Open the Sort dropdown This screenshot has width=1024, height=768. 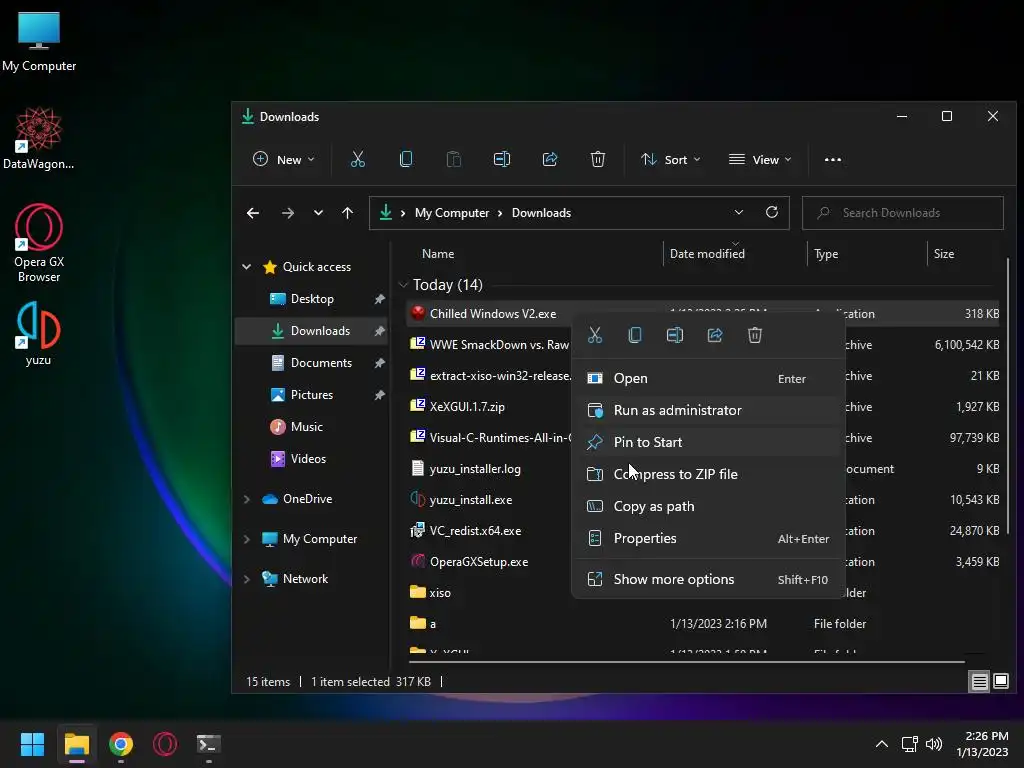point(671,159)
